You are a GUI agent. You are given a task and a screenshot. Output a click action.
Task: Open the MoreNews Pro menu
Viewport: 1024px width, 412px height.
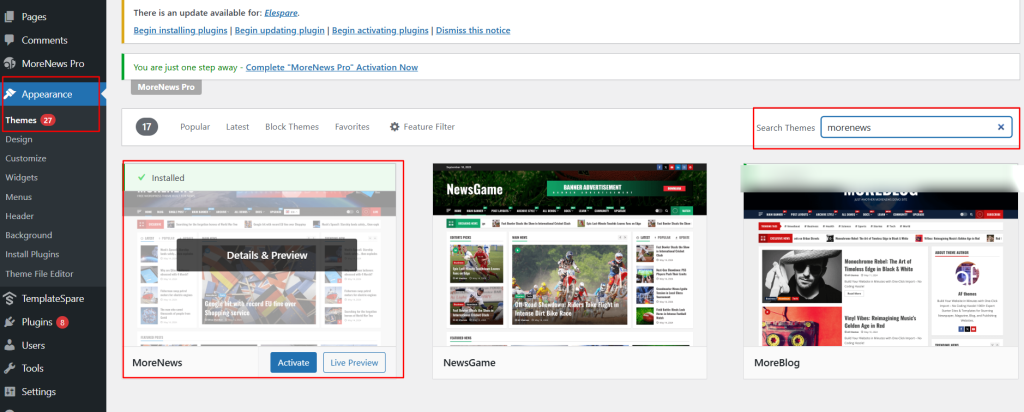click(x=53, y=63)
